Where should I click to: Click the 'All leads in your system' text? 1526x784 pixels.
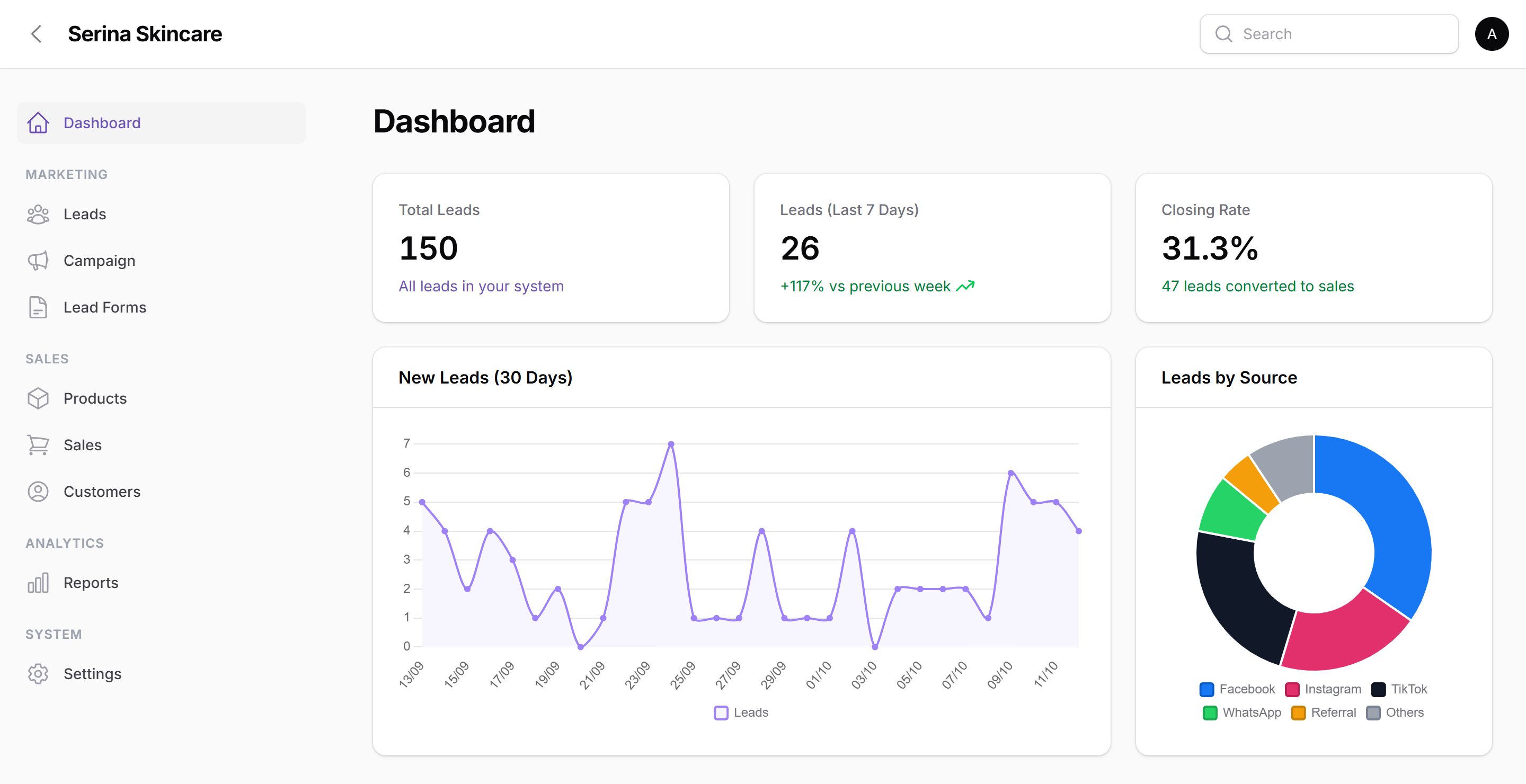point(481,286)
